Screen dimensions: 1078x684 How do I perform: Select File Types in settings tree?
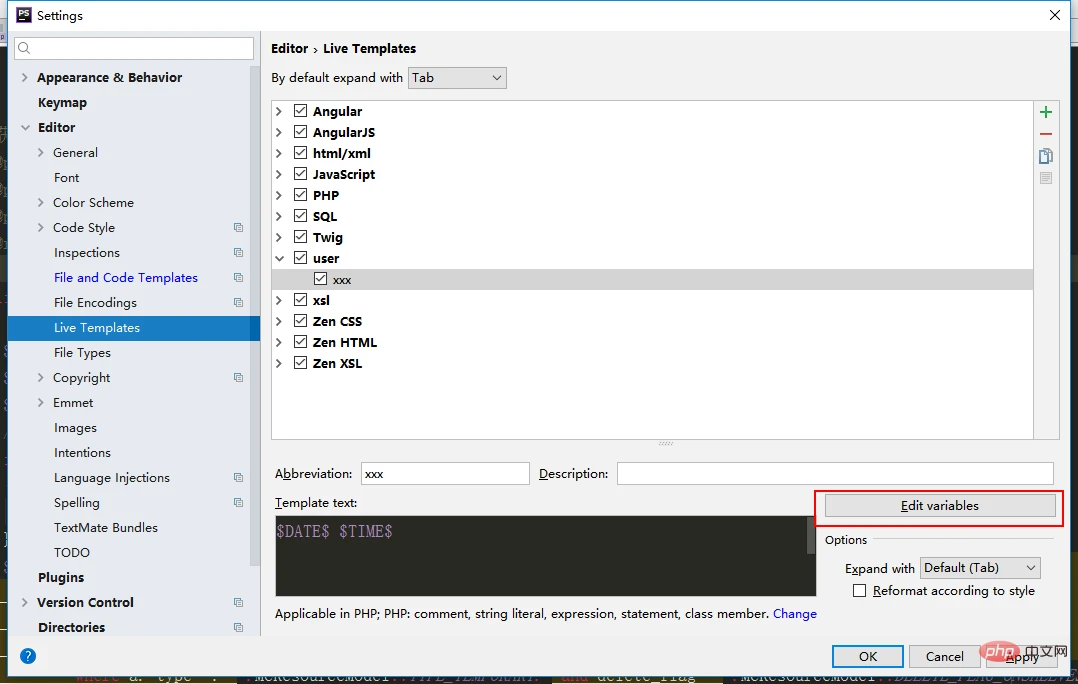pyautogui.click(x=82, y=353)
